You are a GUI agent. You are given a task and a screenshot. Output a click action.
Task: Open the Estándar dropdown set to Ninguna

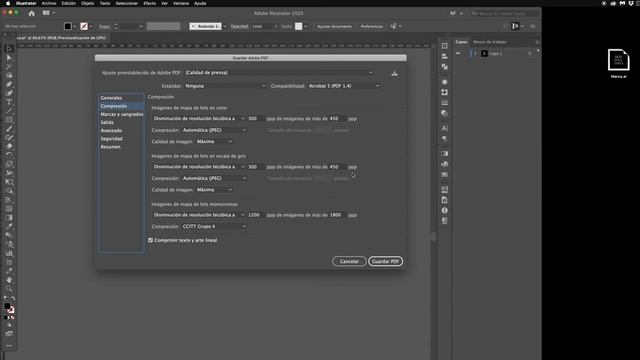click(225, 86)
